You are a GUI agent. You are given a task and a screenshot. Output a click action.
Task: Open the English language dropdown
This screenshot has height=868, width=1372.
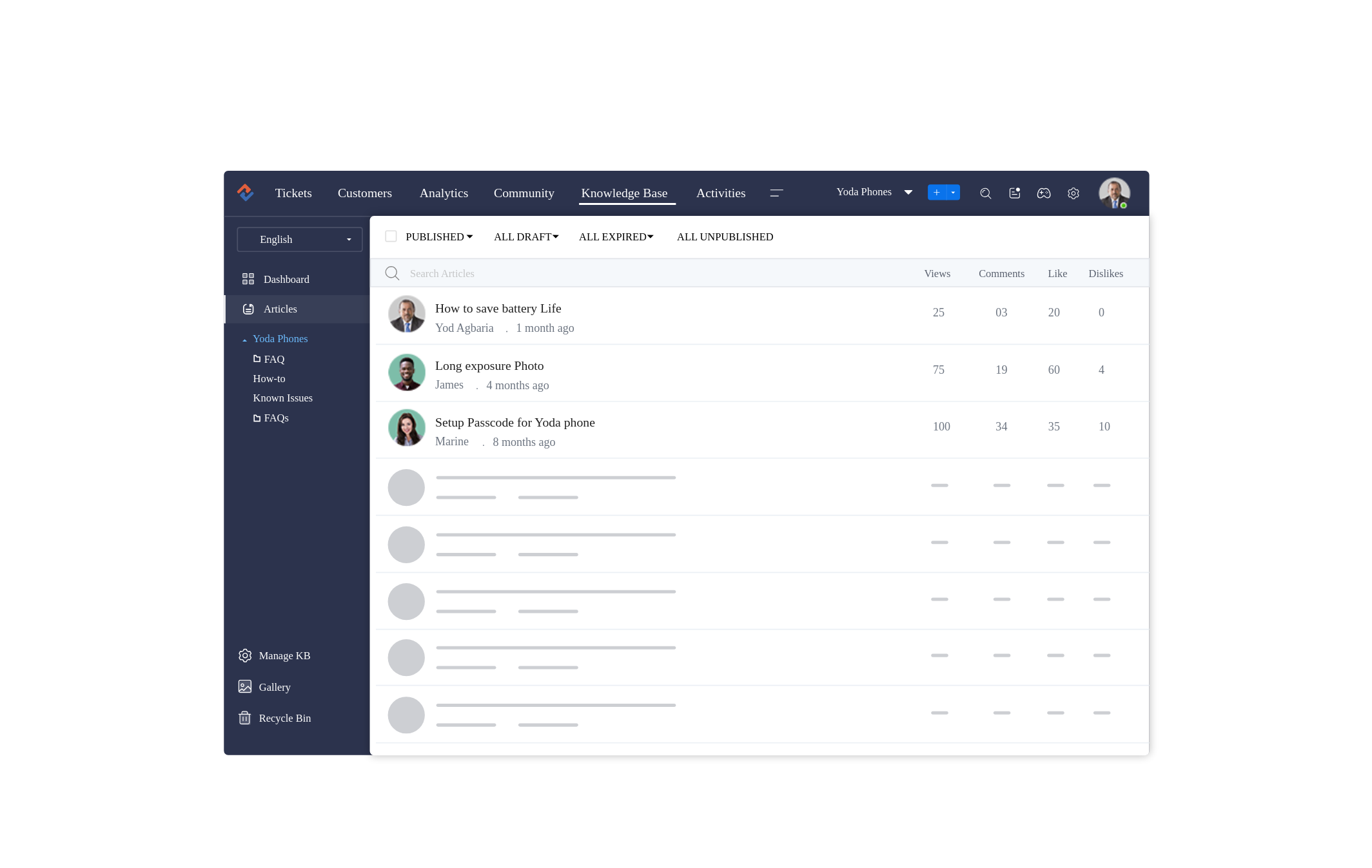pyautogui.click(x=299, y=239)
